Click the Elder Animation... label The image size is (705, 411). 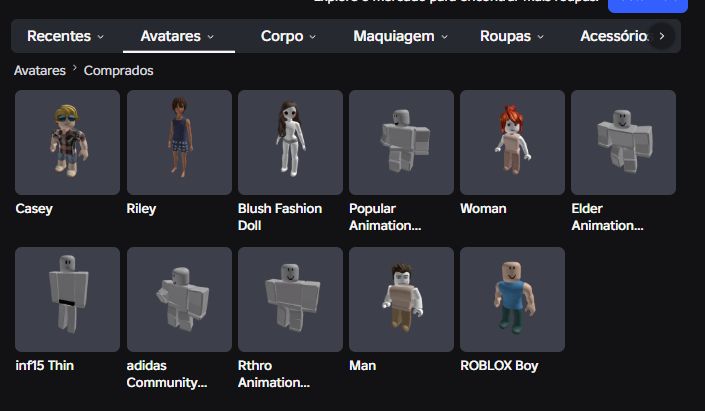pos(607,217)
